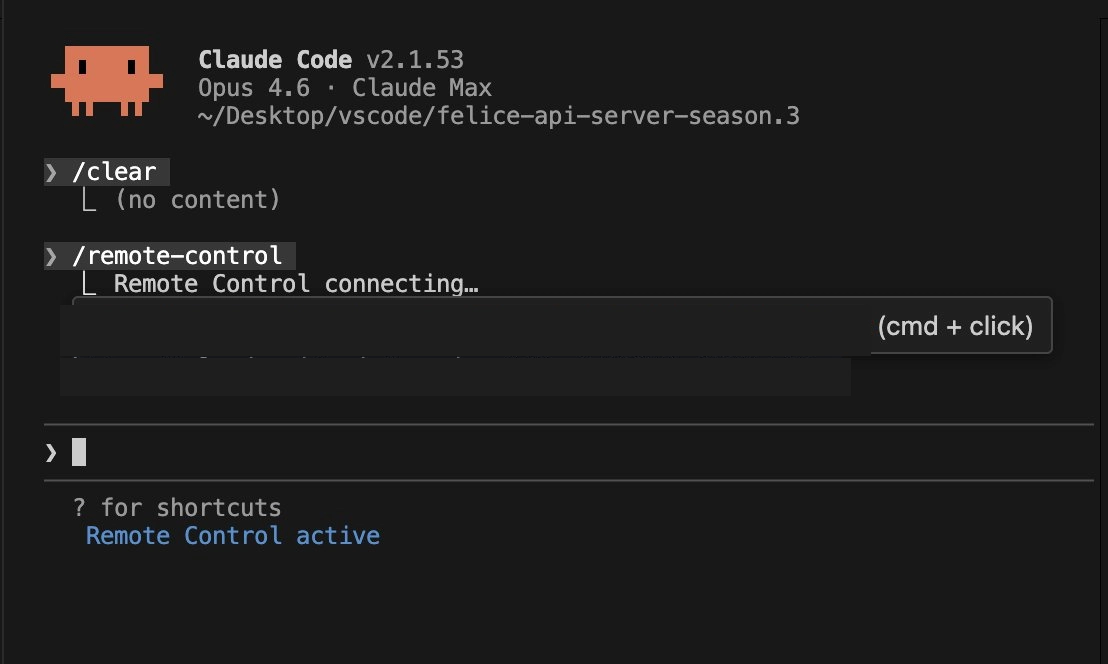Click the orange Claude pixel mascot icon
Viewport: 1108px width, 664px height.
click(x=107, y=81)
